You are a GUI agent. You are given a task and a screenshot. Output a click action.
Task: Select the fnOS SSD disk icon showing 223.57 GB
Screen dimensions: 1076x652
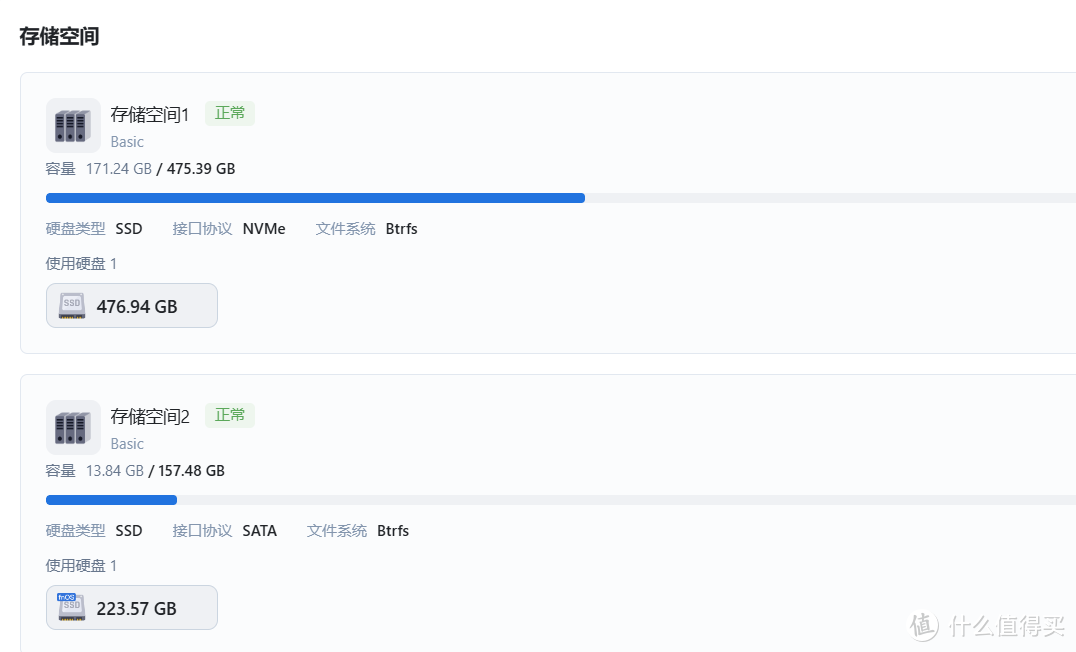(x=70, y=606)
